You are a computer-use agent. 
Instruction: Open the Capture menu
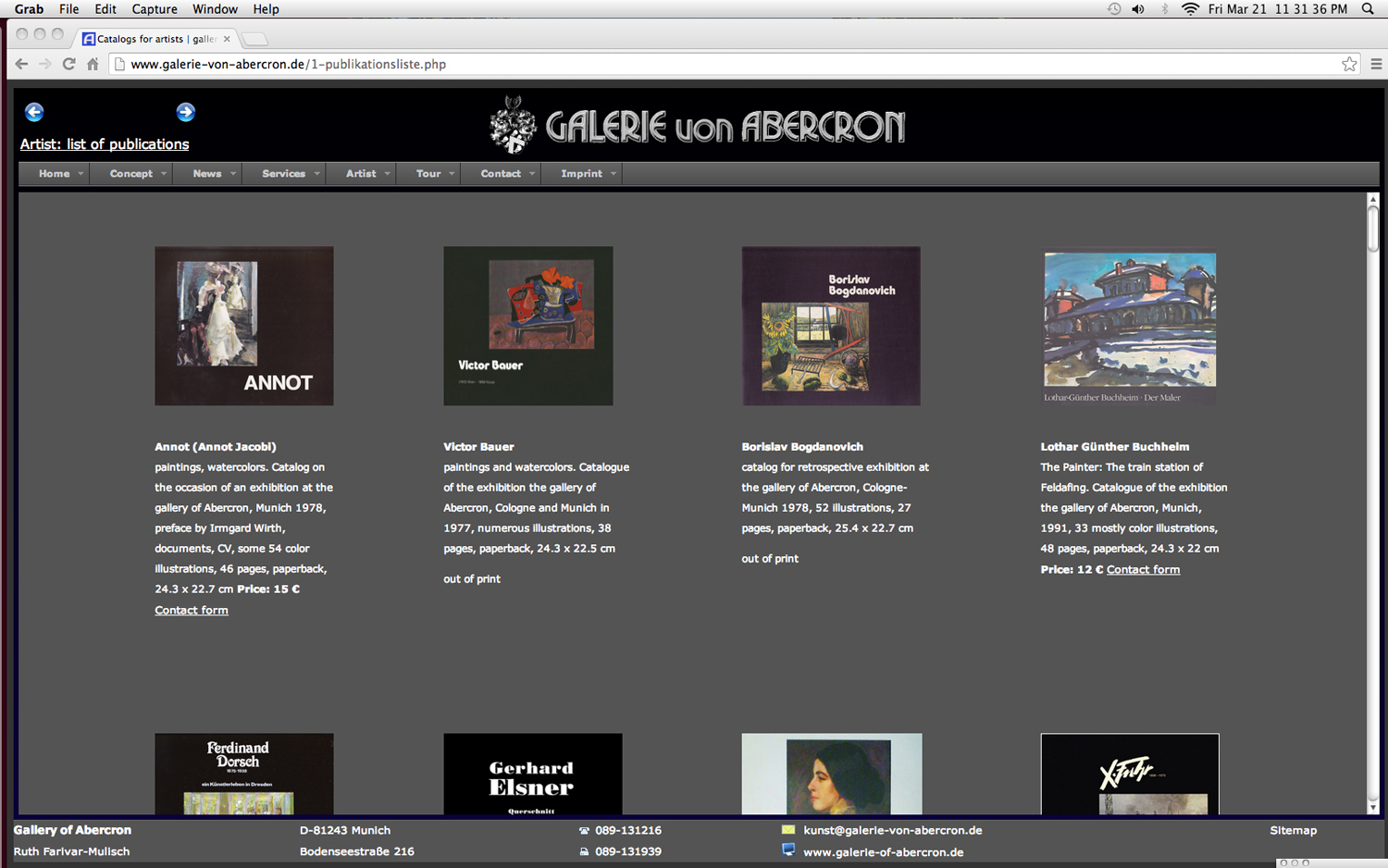[x=155, y=8]
